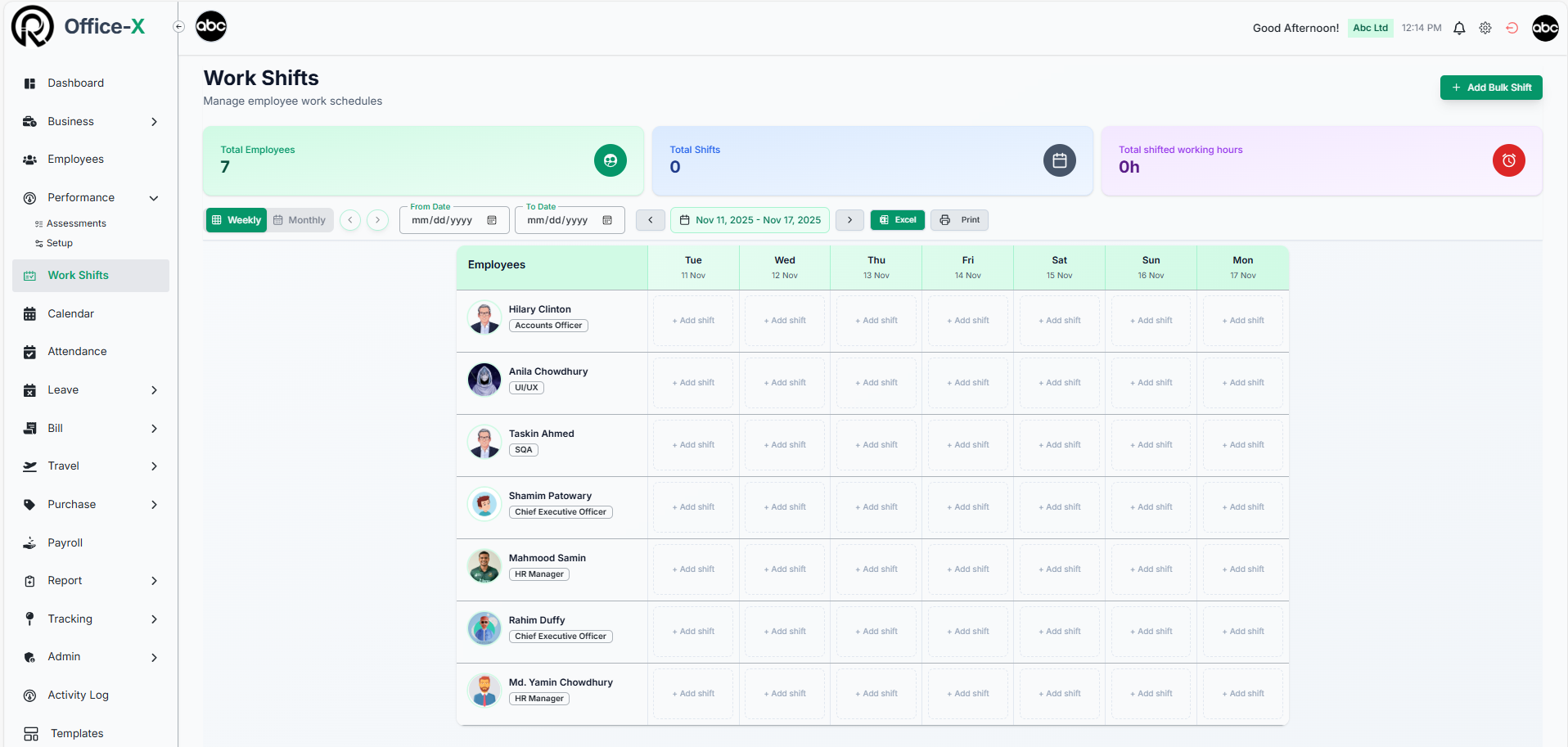Click the Total Shifts calendar icon
This screenshot has width=1568, height=747.
pyautogui.click(x=1059, y=160)
